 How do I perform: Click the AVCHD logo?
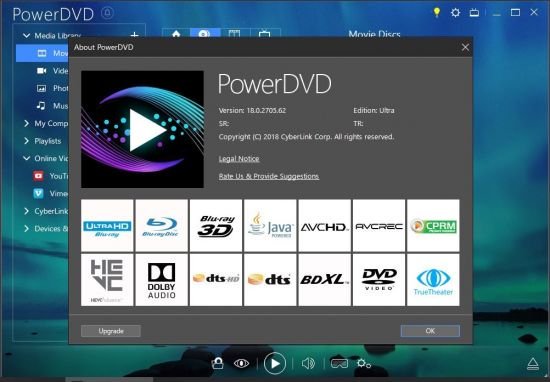[x=324, y=226]
